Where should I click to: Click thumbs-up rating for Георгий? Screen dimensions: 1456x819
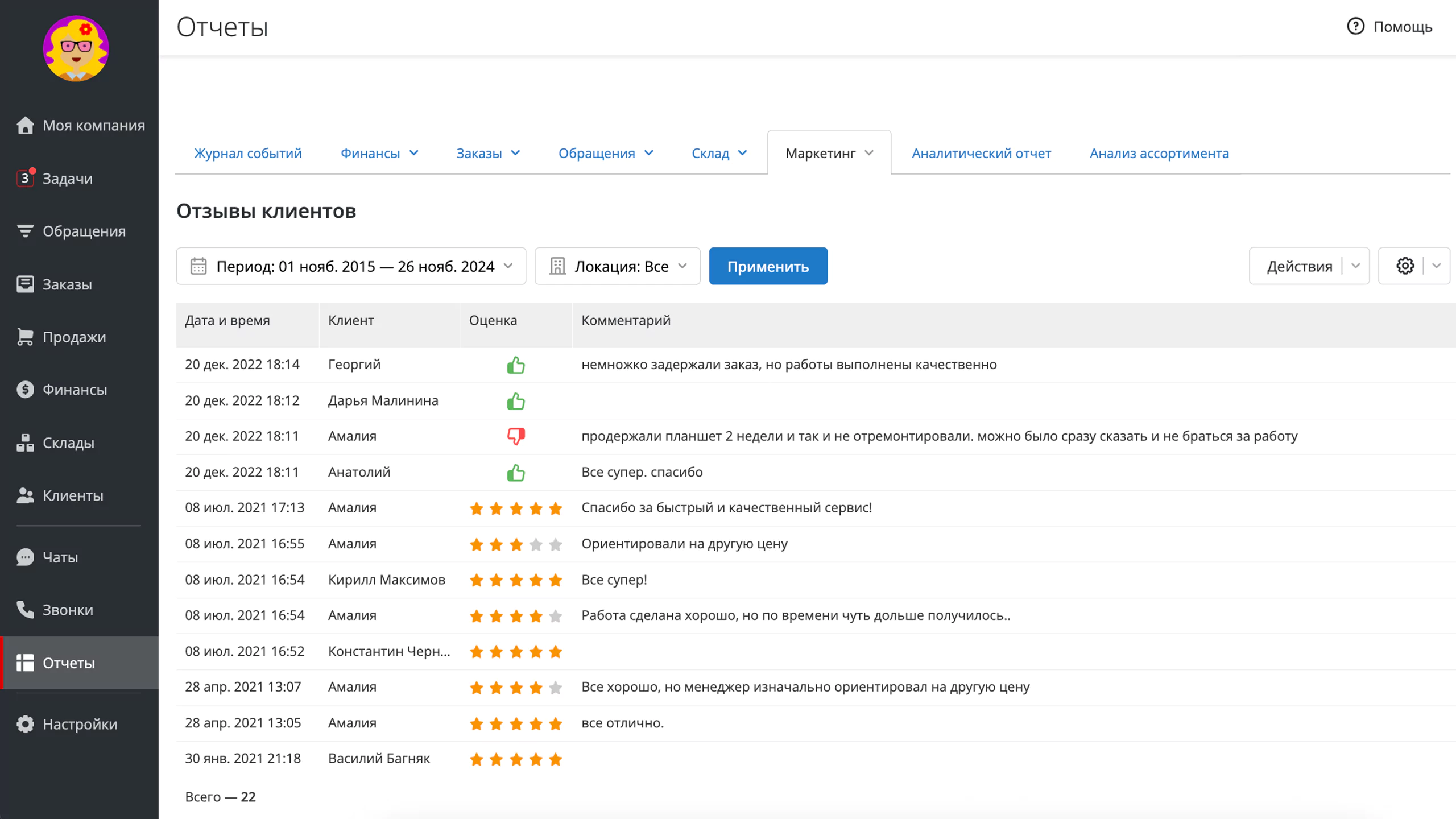click(516, 365)
